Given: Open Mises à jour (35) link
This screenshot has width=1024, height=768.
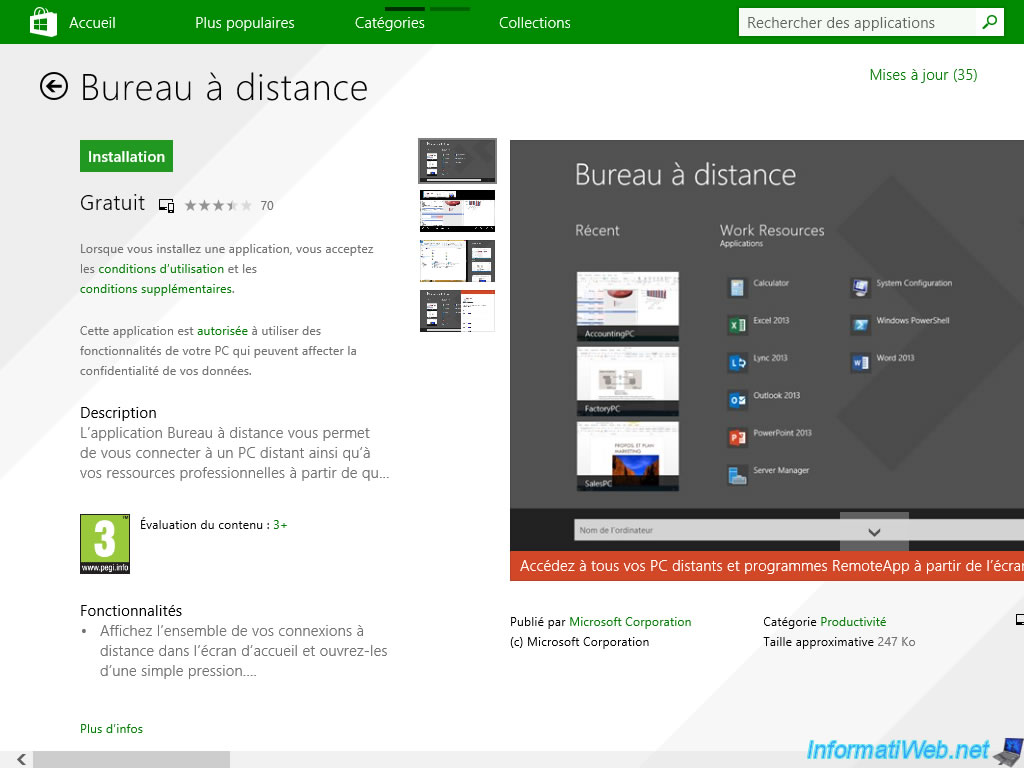Looking at the screenshot, I should point(923,75).
